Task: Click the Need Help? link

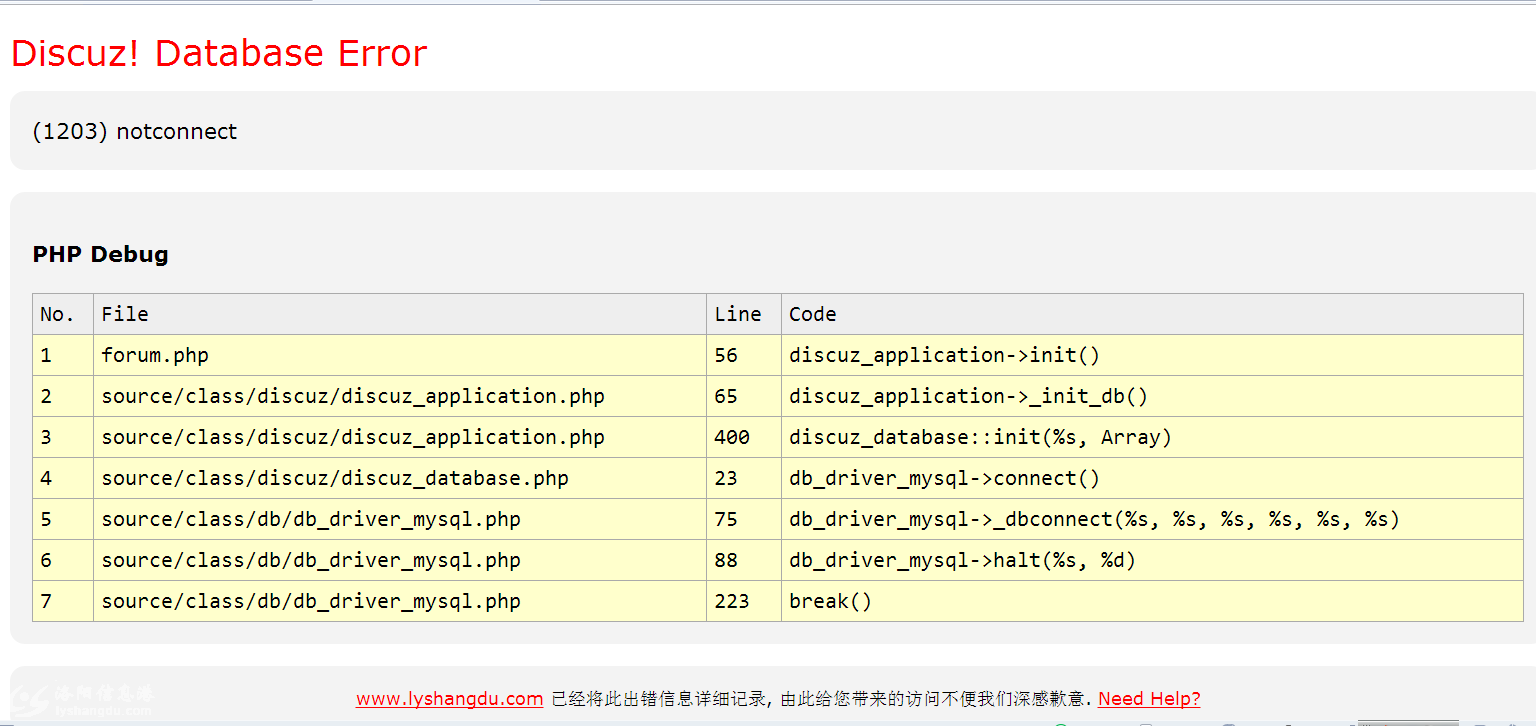Action: [1149, 699]
